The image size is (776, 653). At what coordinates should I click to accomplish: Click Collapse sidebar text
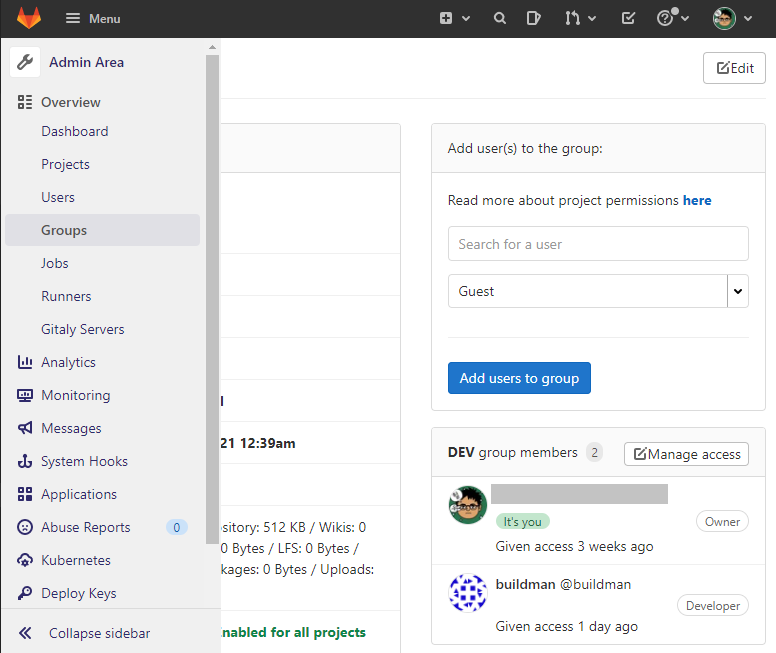click(x=99, y=633)
